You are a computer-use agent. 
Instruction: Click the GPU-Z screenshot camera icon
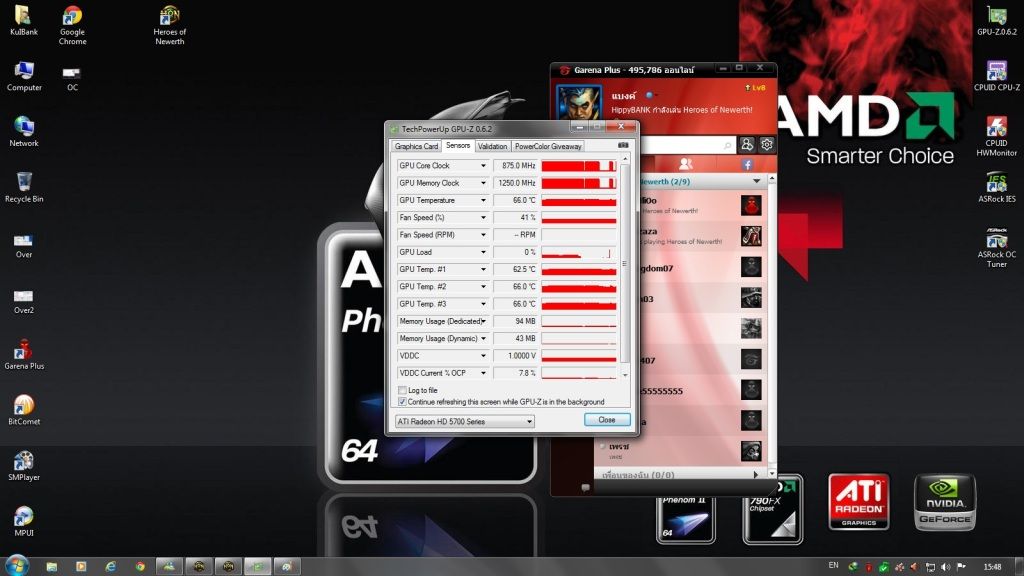(623, 146)
